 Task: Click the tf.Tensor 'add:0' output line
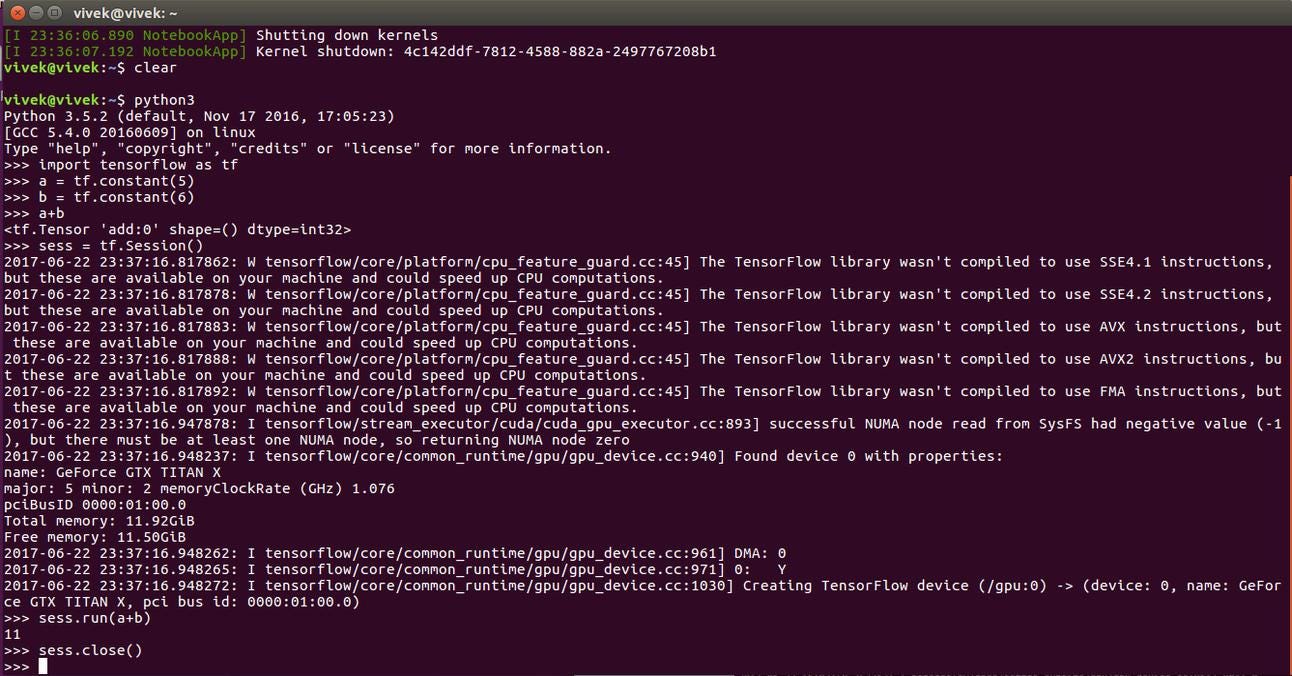click(x=178, y=229)
